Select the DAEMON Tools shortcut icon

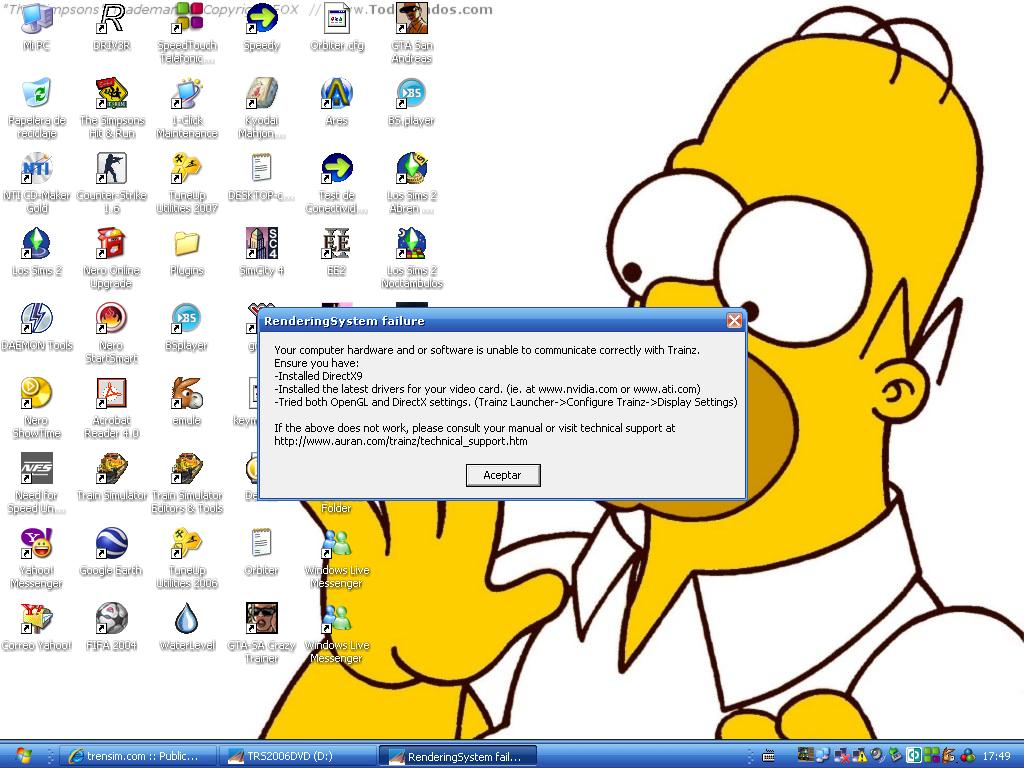(x=37, y=319)
